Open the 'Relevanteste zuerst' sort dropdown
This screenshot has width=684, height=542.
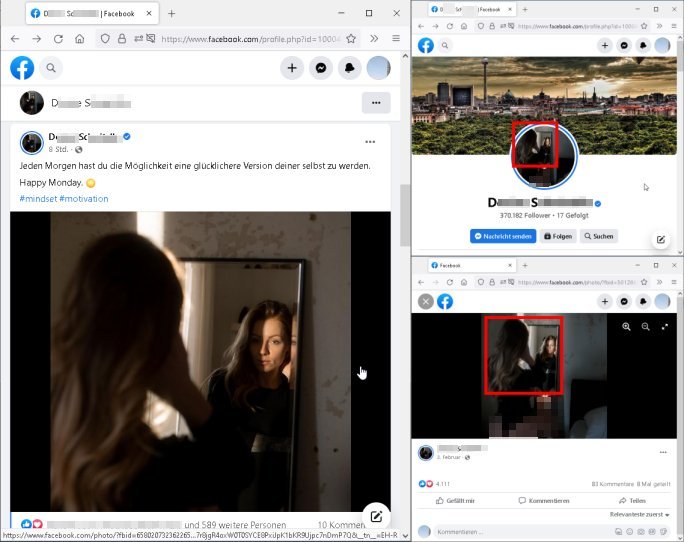640,515
